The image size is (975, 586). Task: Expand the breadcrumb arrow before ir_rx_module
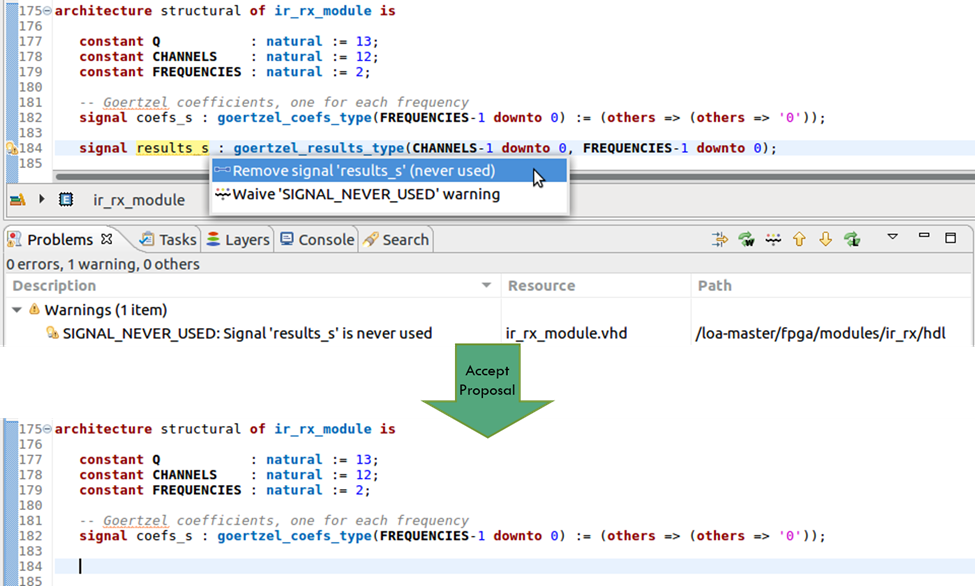pos(42,199)
